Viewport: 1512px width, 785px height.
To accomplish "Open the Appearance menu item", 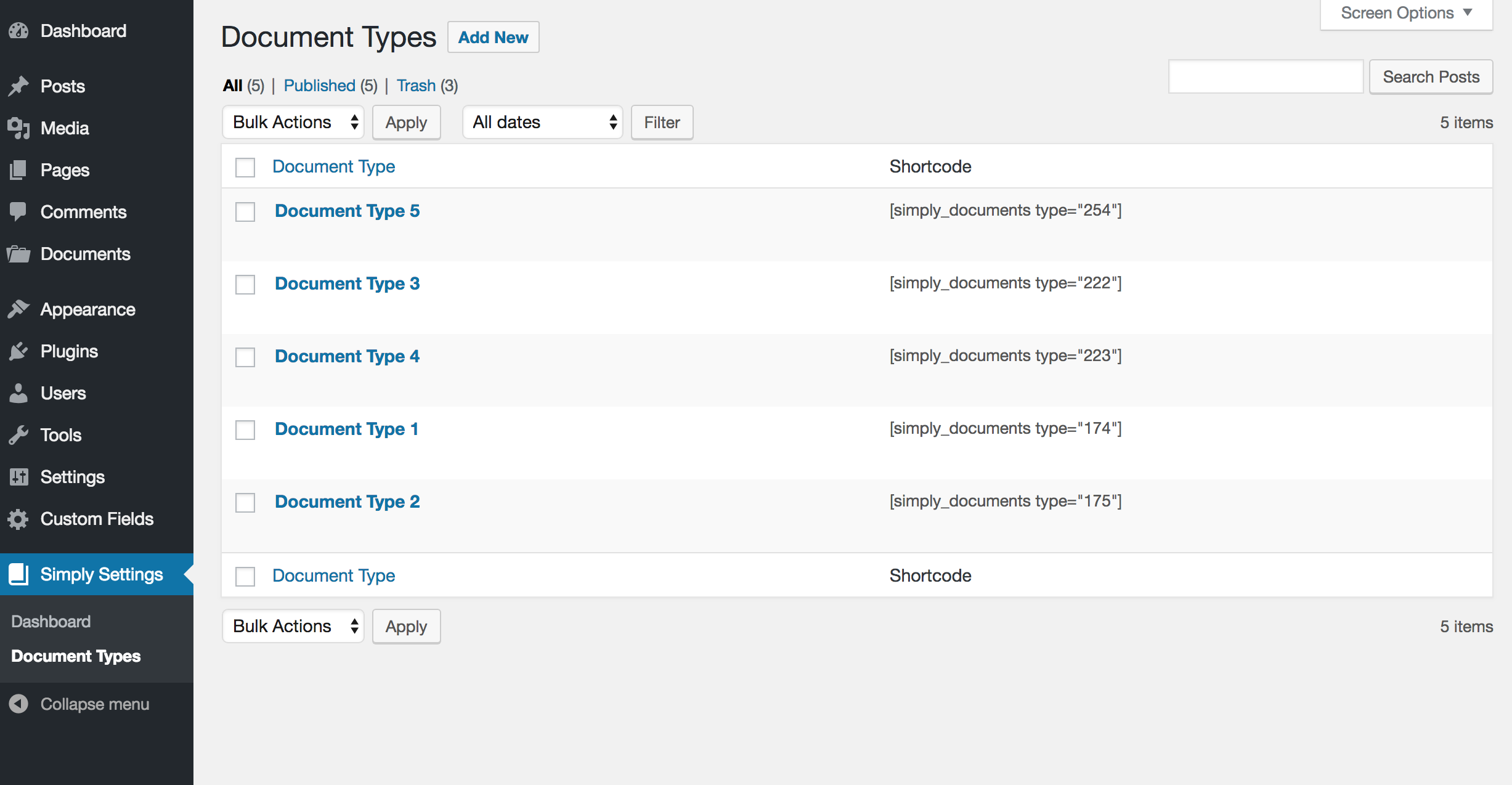I will click(x=88, y=309).
